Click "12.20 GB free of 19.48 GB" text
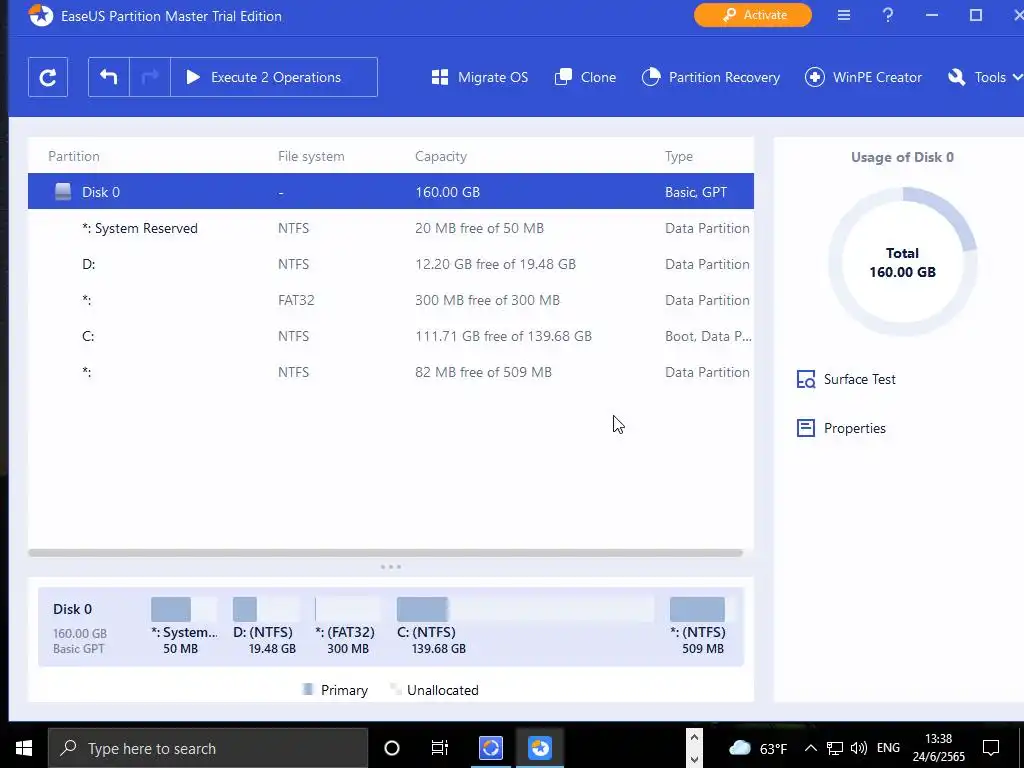 tap(495, 264)
